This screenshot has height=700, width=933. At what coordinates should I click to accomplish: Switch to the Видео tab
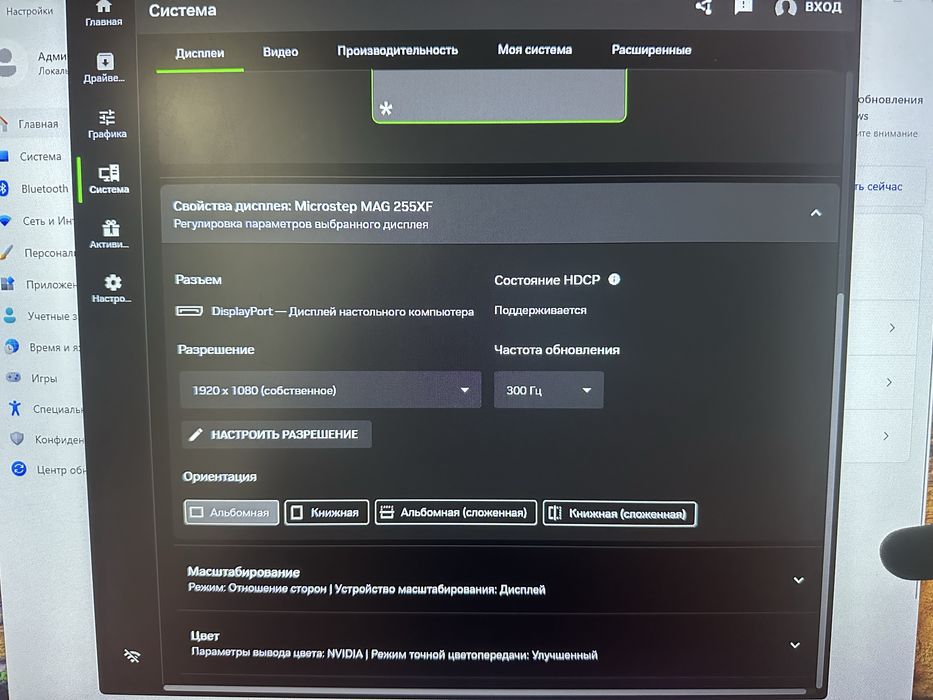(x=280, y=52)
